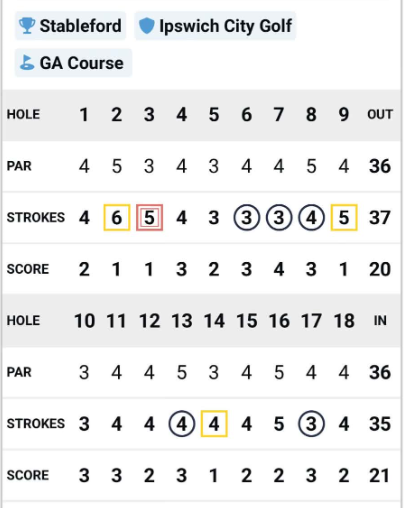
Task: Click the circled 3 strokes on hole 17
Action: [x=311, y=424]
